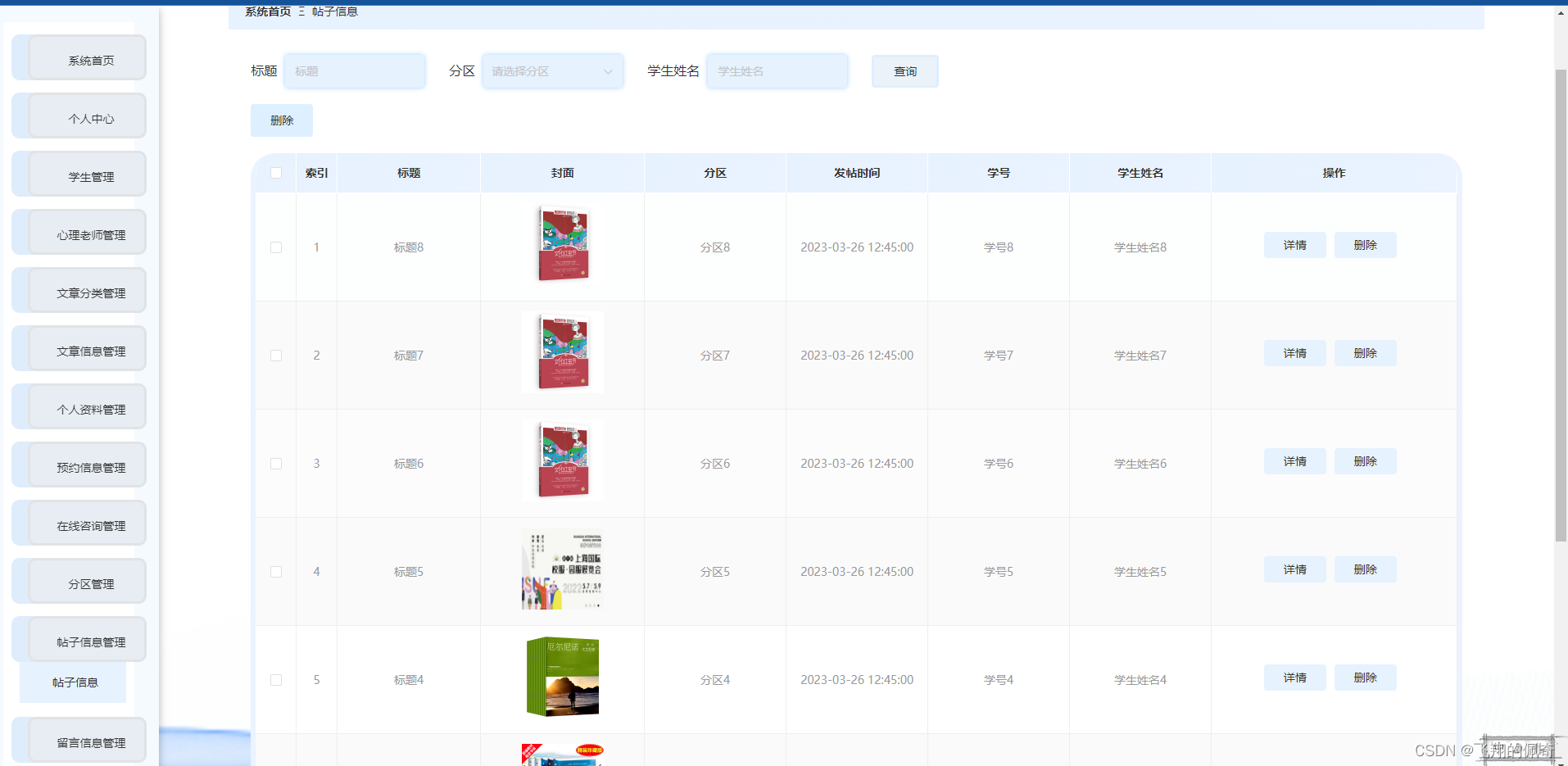
Task: Click the 查询 search button
Action: point(904,71)
